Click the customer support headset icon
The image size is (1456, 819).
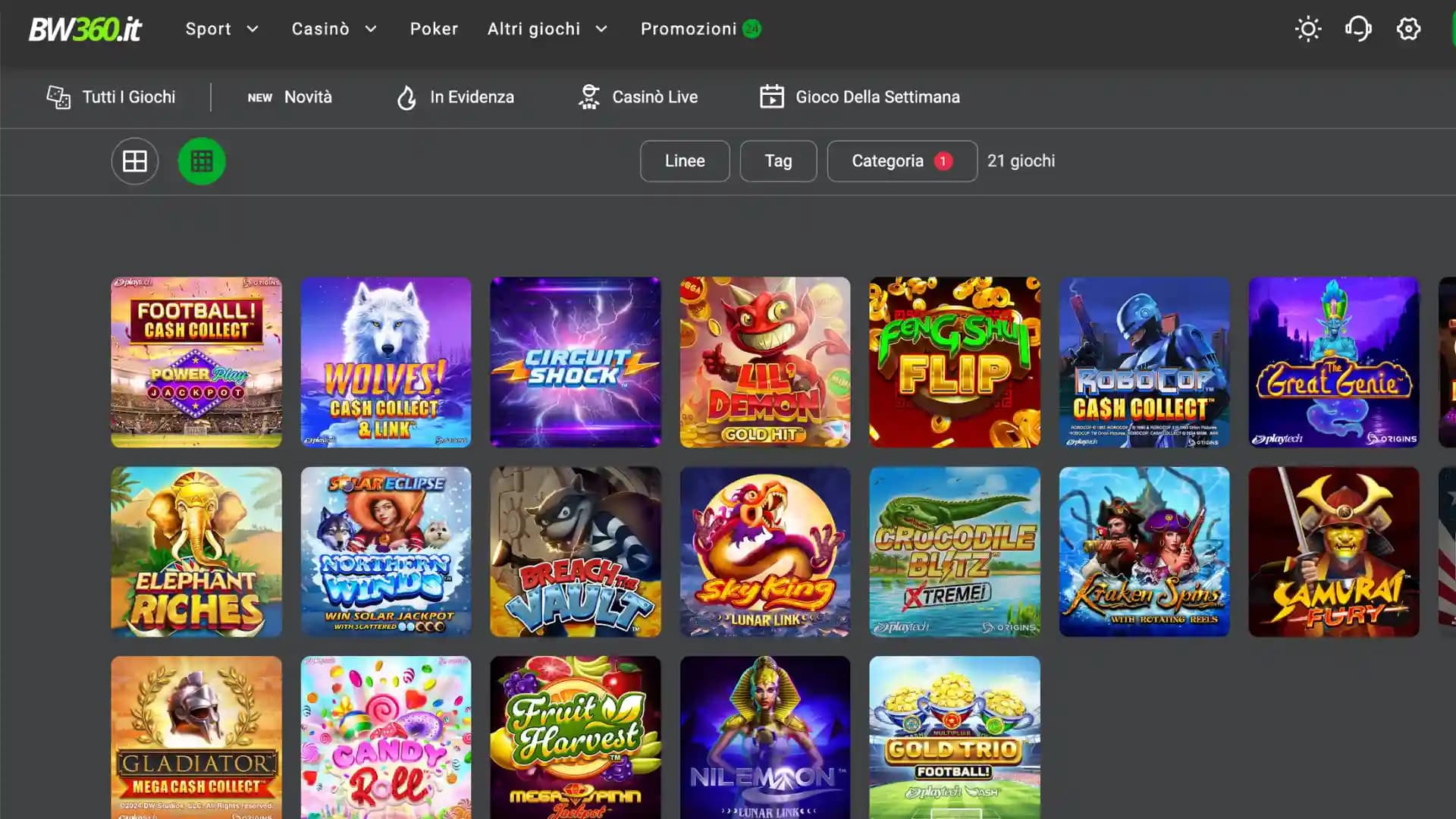[1358, 29]
